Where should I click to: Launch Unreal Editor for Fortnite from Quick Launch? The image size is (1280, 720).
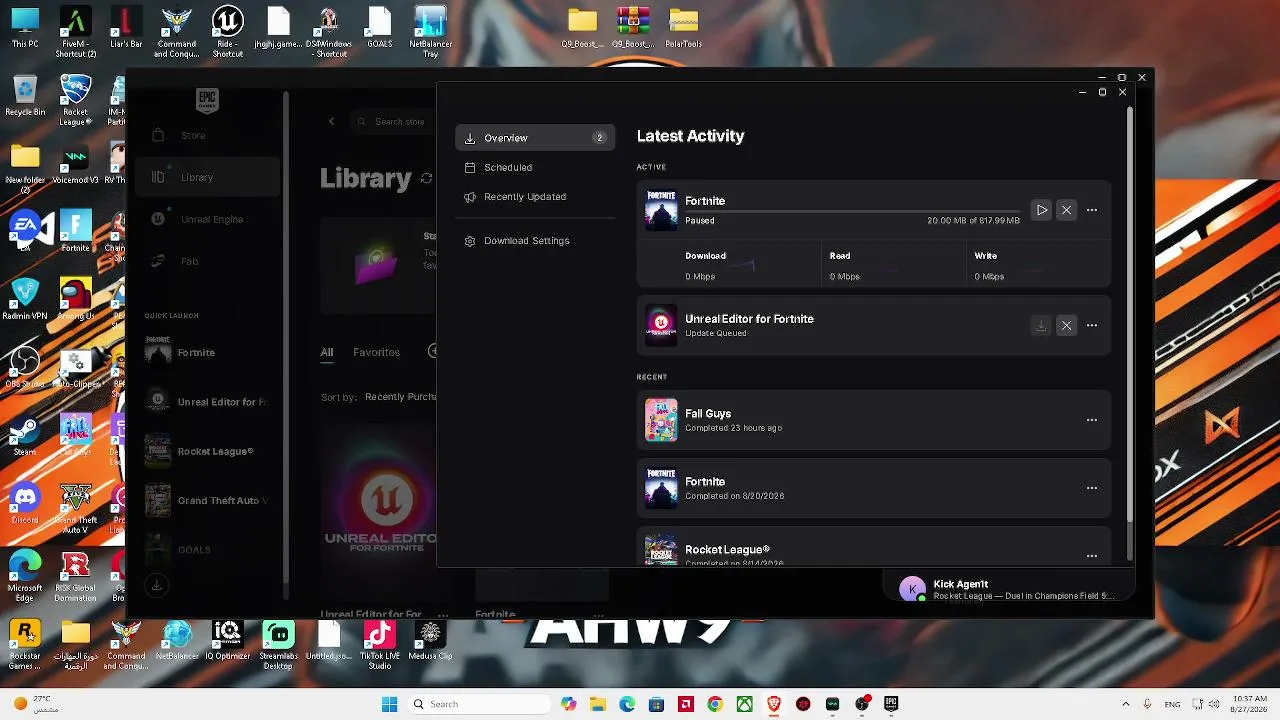coord(207,402)
